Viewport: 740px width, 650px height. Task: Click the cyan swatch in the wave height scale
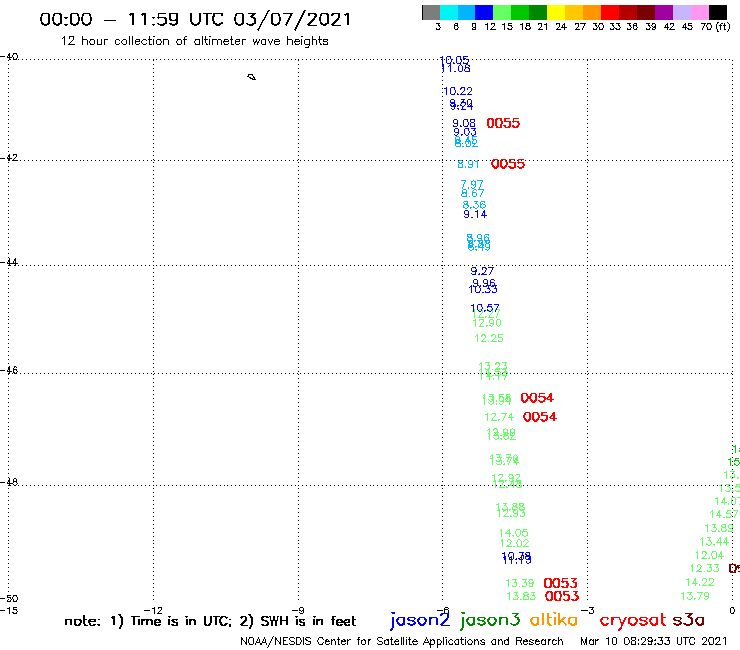449,12
